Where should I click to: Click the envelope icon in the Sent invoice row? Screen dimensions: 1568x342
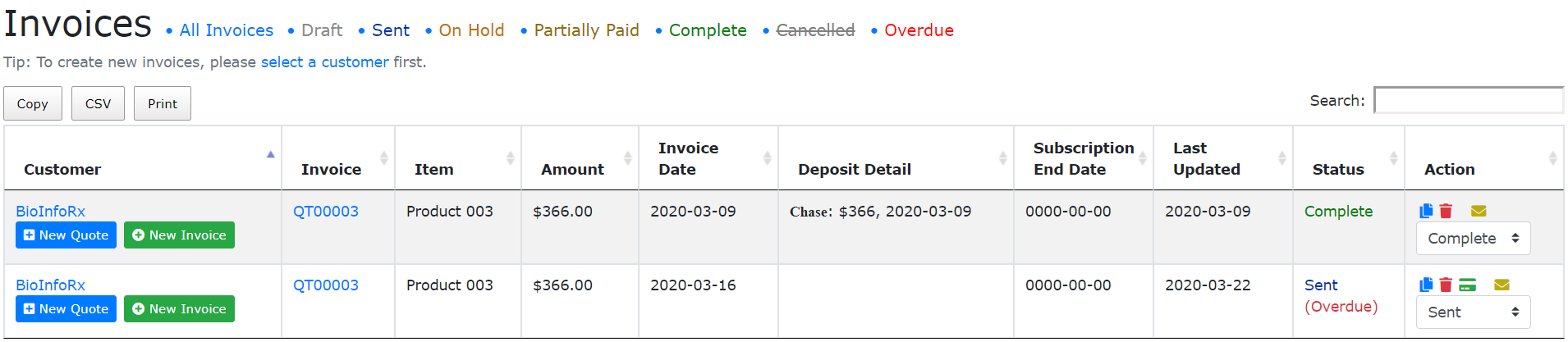[1502, 285]
